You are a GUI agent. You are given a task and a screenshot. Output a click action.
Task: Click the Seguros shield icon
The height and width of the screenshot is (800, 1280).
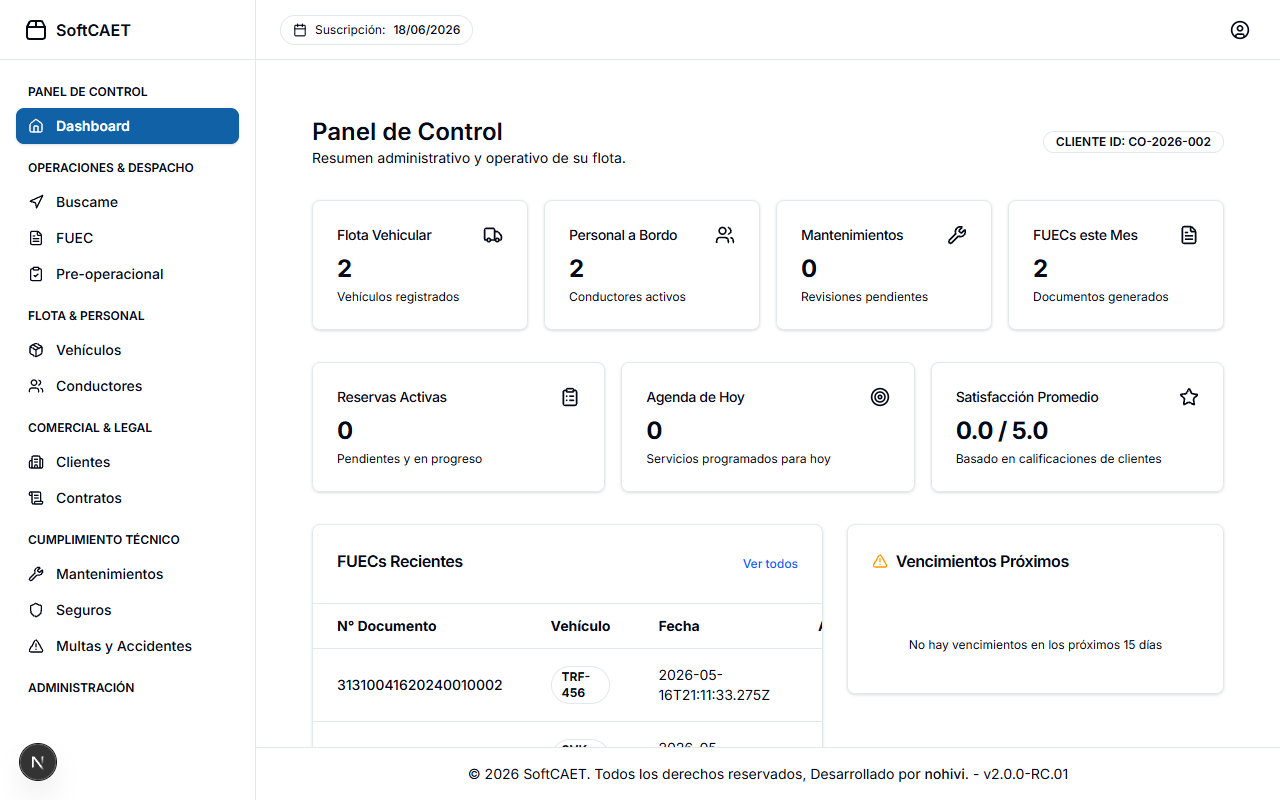pyautogui.click(x=36, y=610)
